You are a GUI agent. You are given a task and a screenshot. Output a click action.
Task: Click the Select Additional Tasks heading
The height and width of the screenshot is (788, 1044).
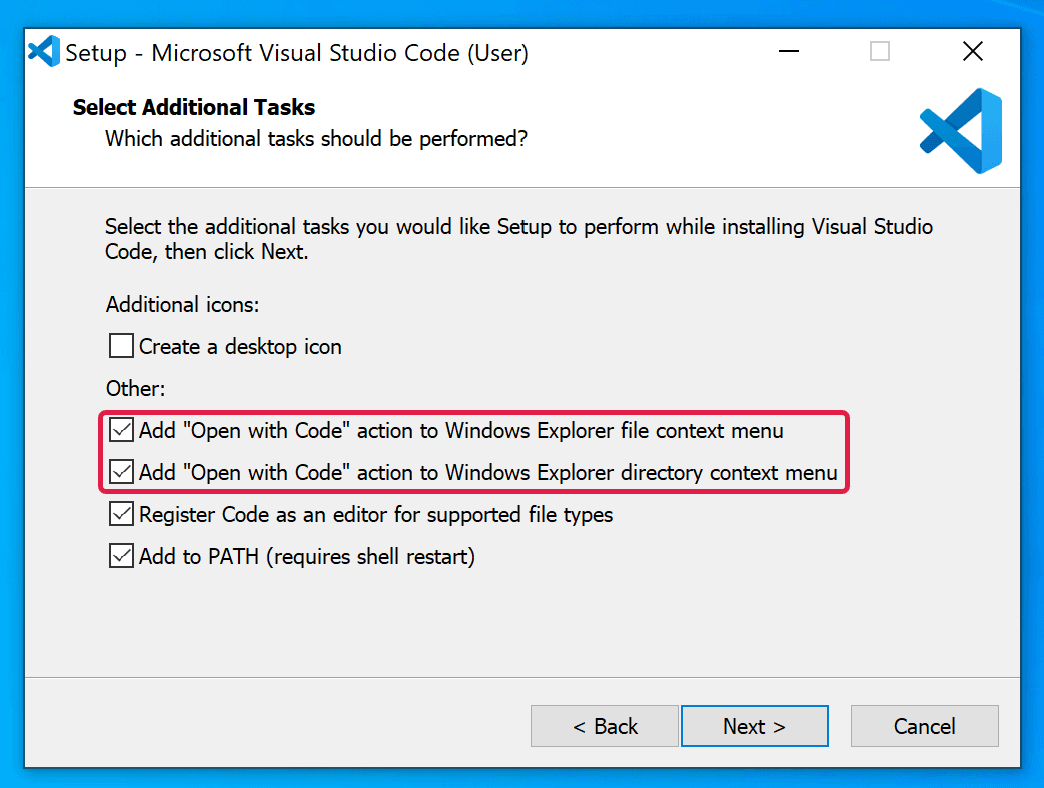click(194, 107)
